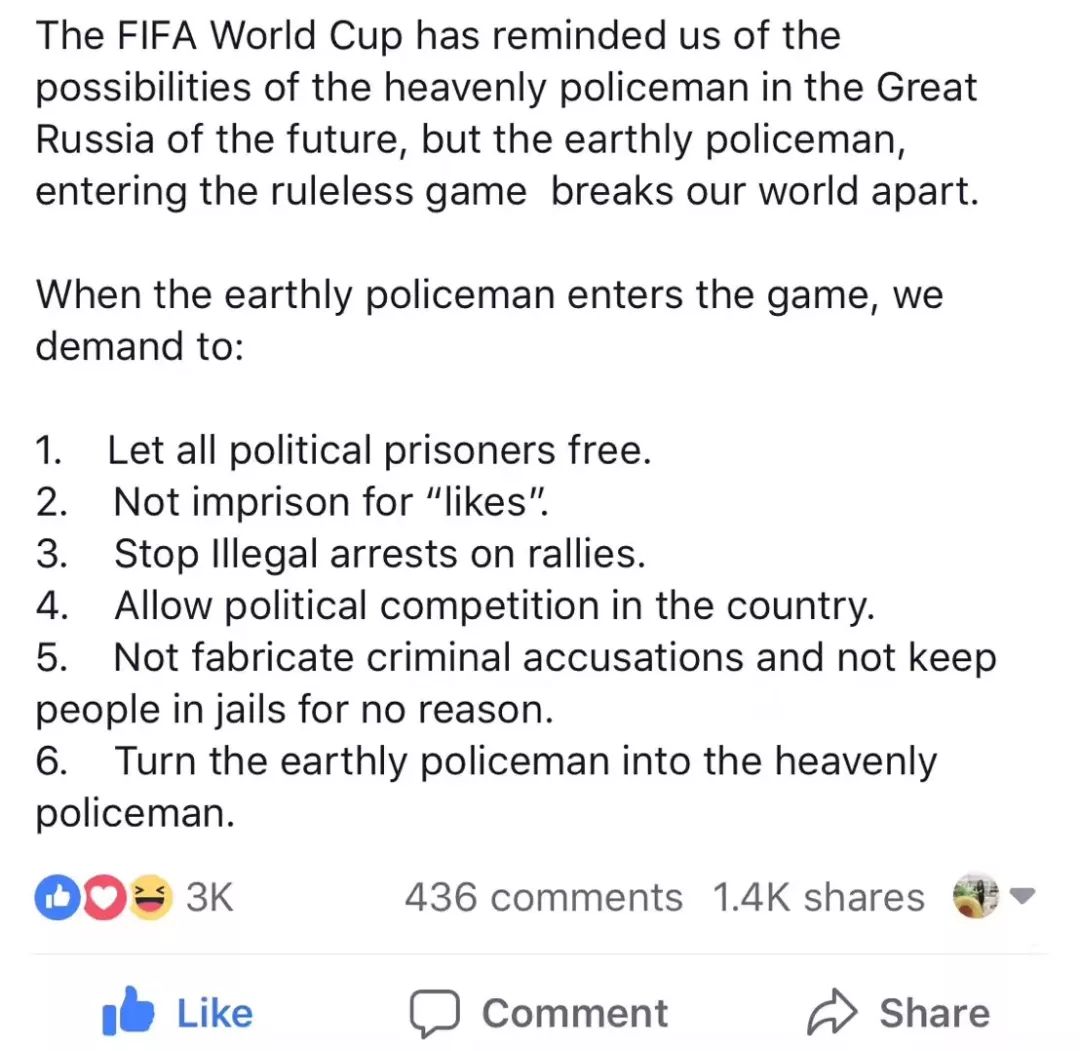The width and height of the screenshot is (1080, 1051).
Task: Click the laughing haha reaction emoji
Action: [x=150, y=897]
